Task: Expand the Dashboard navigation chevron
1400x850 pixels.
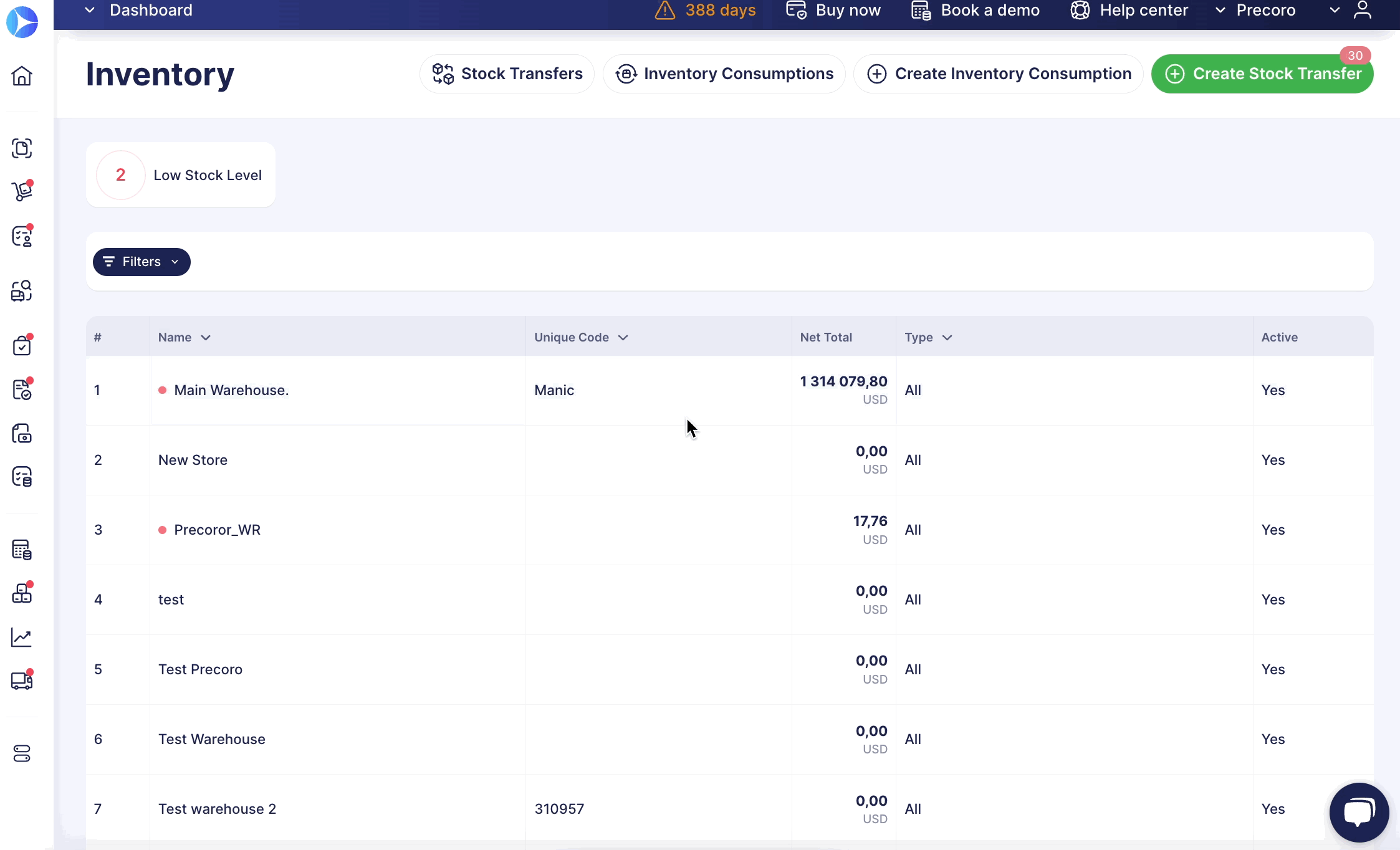Action: click(89, 11)
